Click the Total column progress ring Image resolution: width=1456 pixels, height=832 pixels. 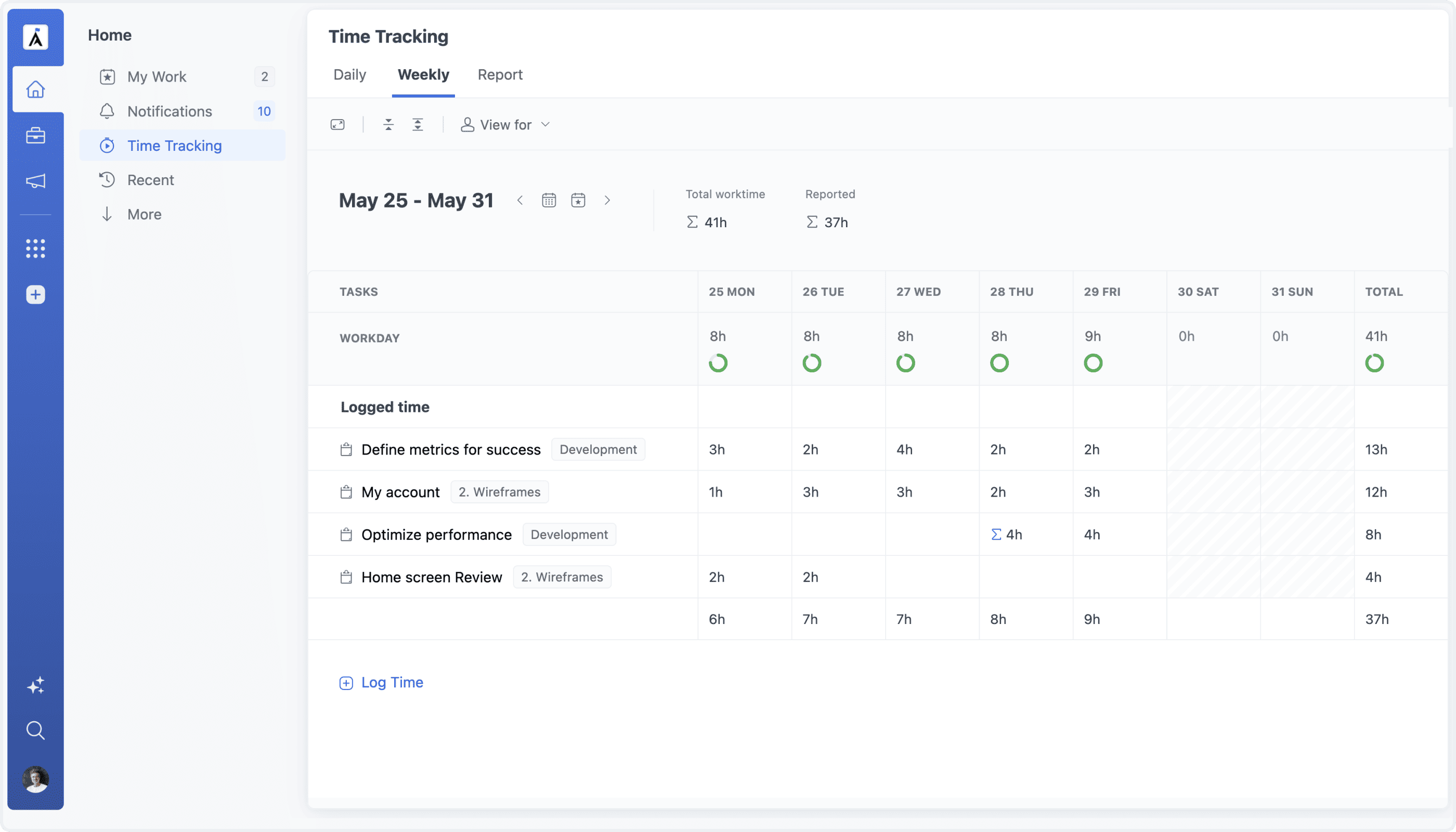(1375, 363)
